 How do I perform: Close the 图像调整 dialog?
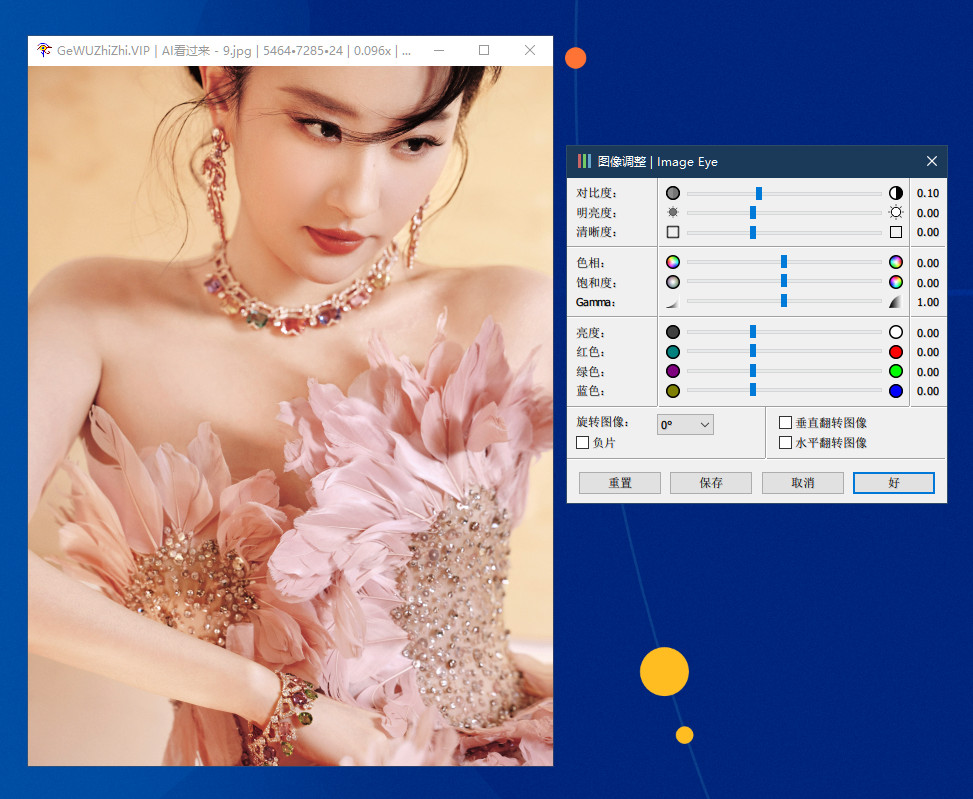pos(931,161)
